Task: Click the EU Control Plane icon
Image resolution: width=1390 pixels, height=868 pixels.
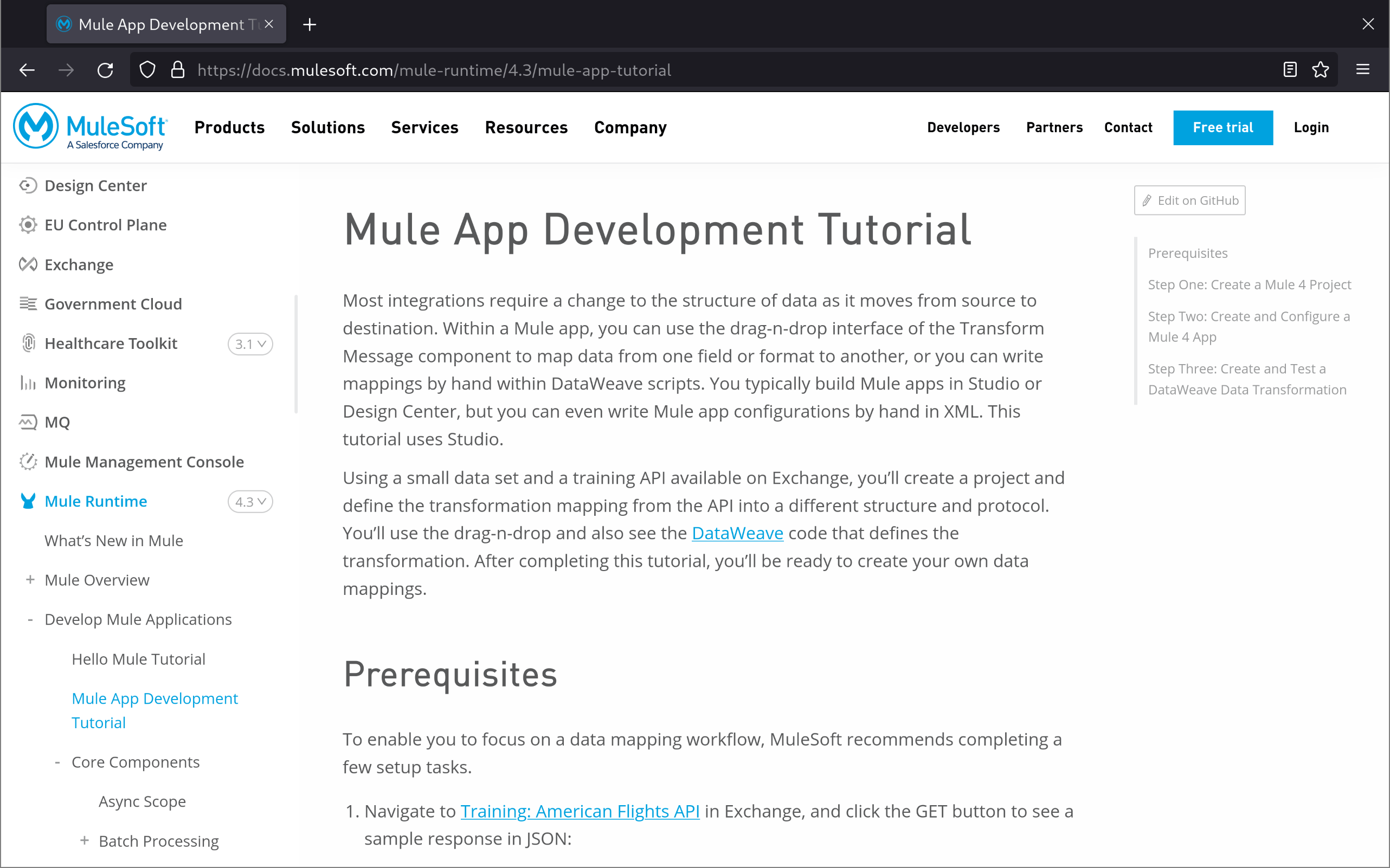Action: (28, 224)
